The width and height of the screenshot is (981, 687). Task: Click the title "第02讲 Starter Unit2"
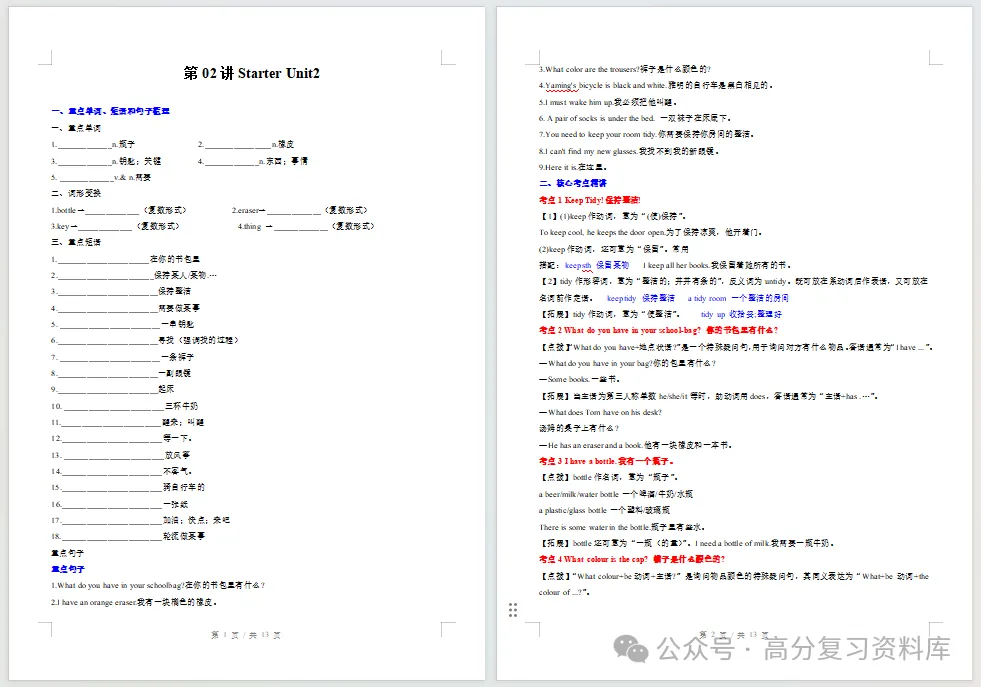click(252, 73)
